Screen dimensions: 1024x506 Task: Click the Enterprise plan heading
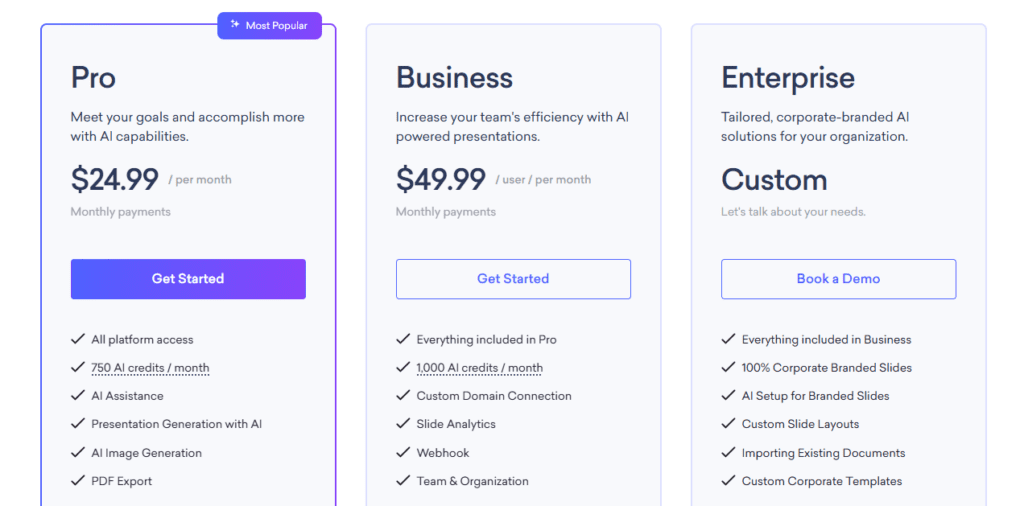pyautogui.click(x=788, y=78)
